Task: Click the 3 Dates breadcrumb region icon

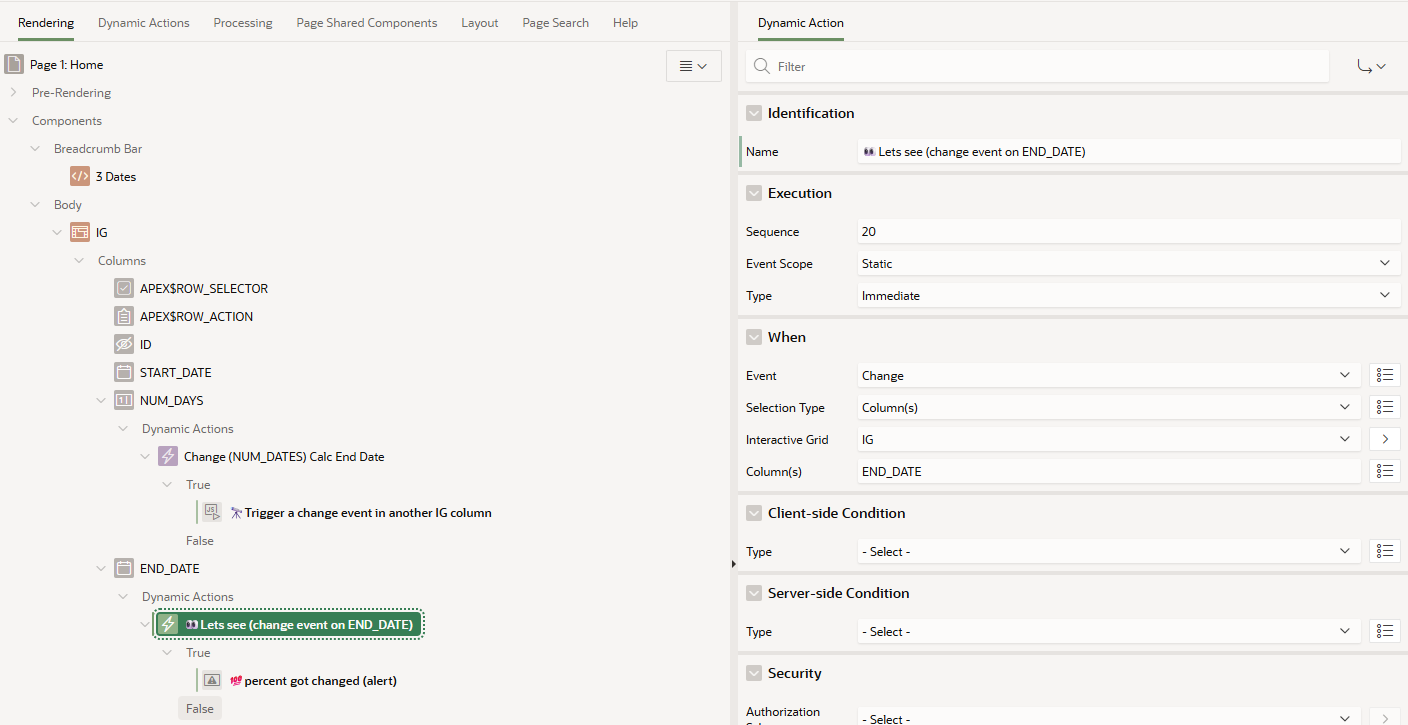Action: click(x=80, y=177)
